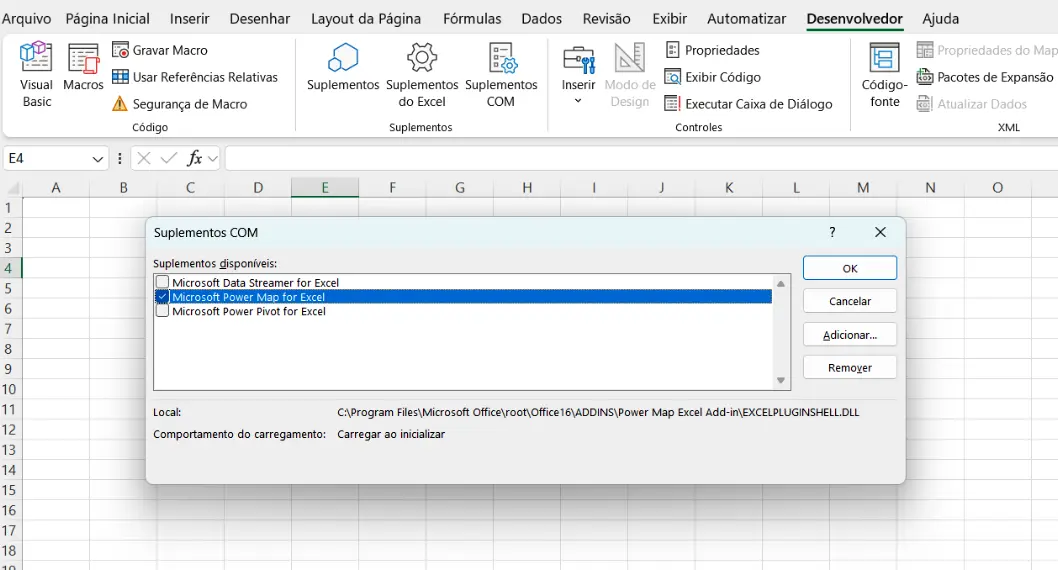
Task: Switch to the Exibir tab
Action: pyautogui.click(x=669, y=19)
